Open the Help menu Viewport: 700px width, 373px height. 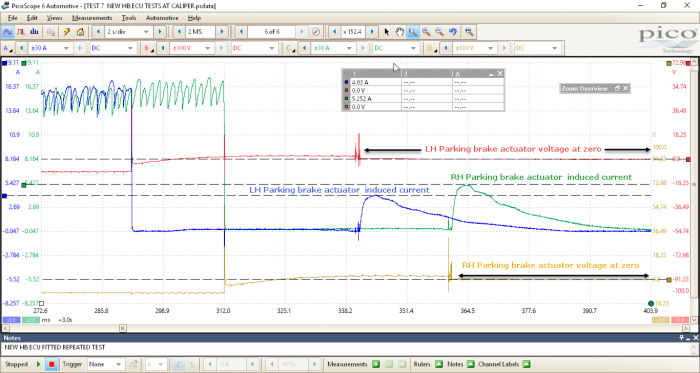click(x=194, y=18)
